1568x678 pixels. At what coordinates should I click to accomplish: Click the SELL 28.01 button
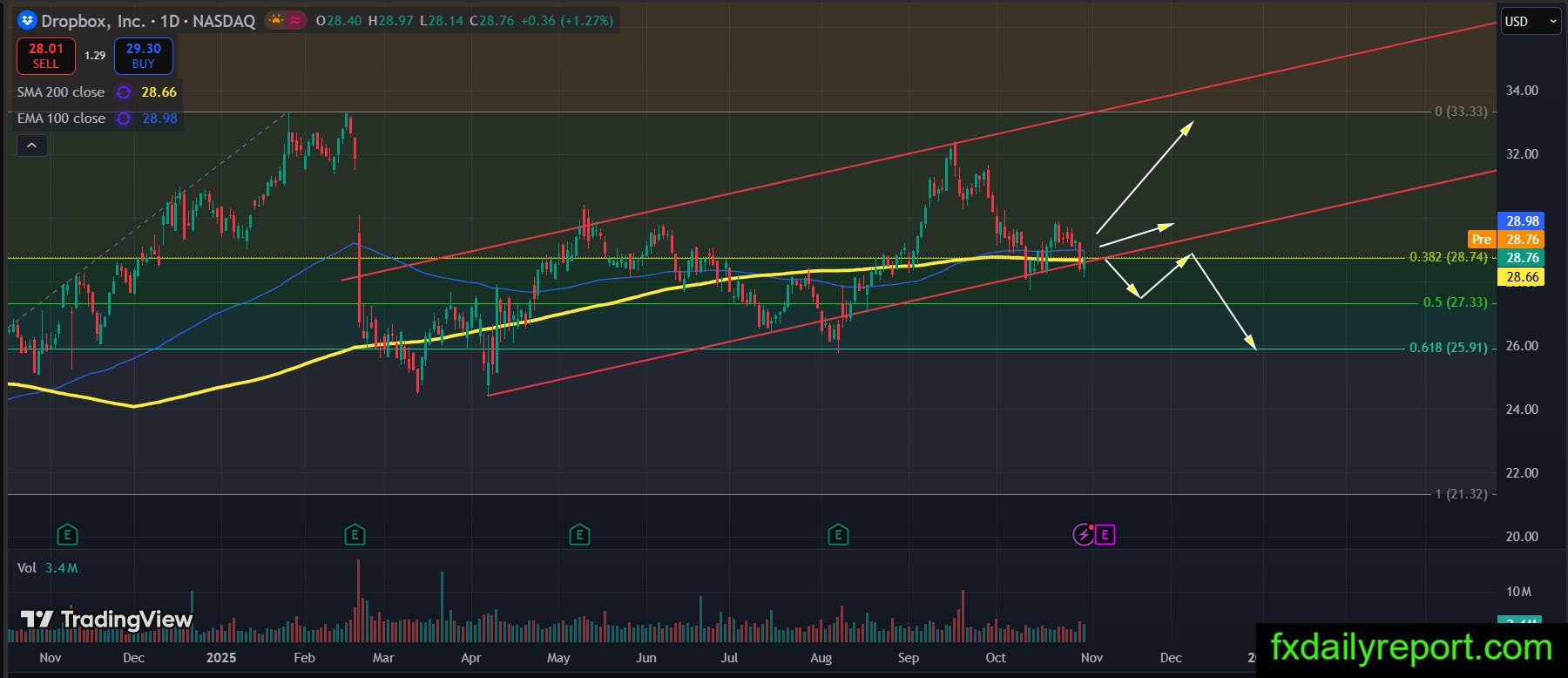[x=46, y=56]
